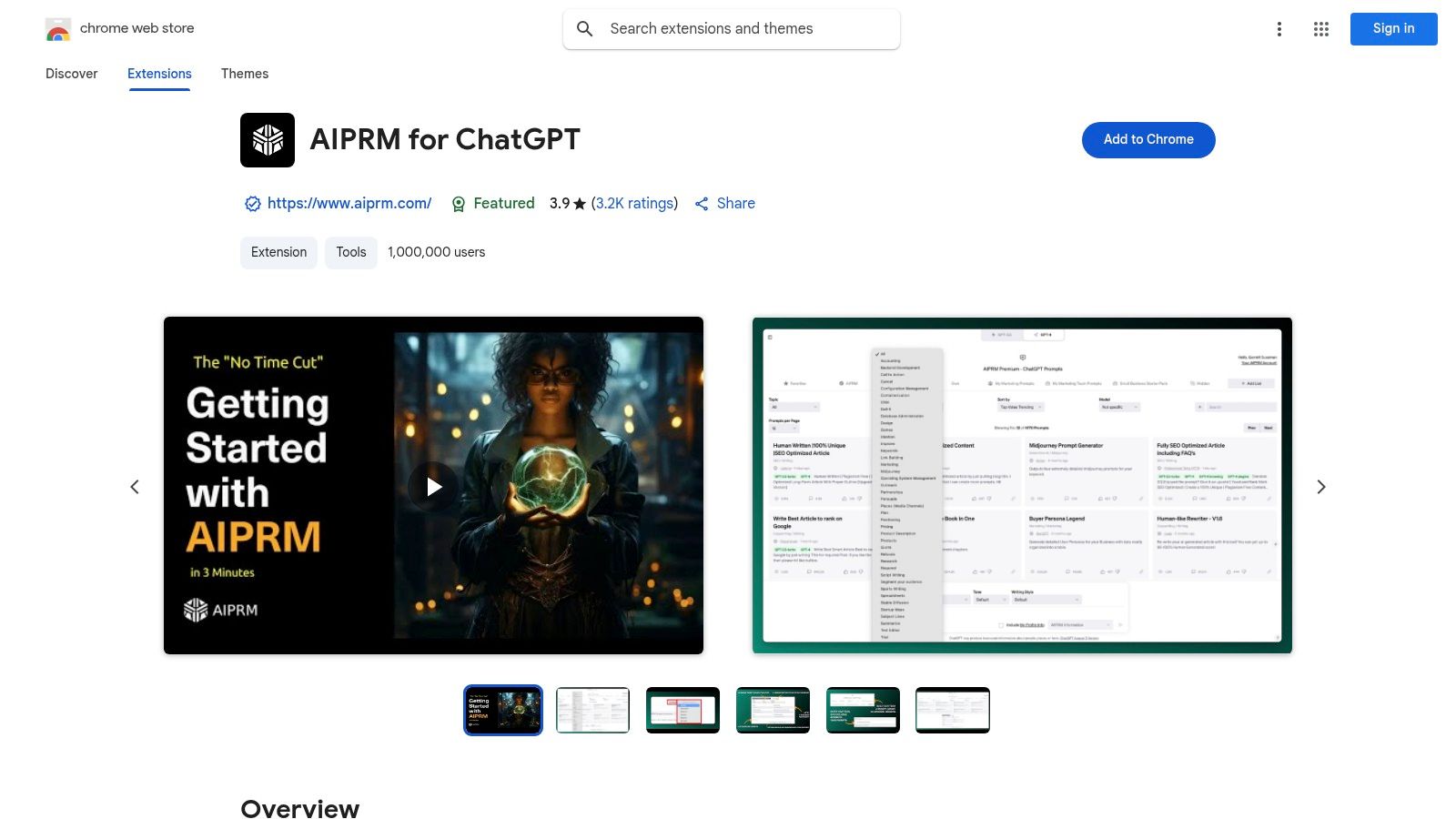Select the second screenshot thumbnail
This screenshot has width=1456, height=819.
pos(592,710)
